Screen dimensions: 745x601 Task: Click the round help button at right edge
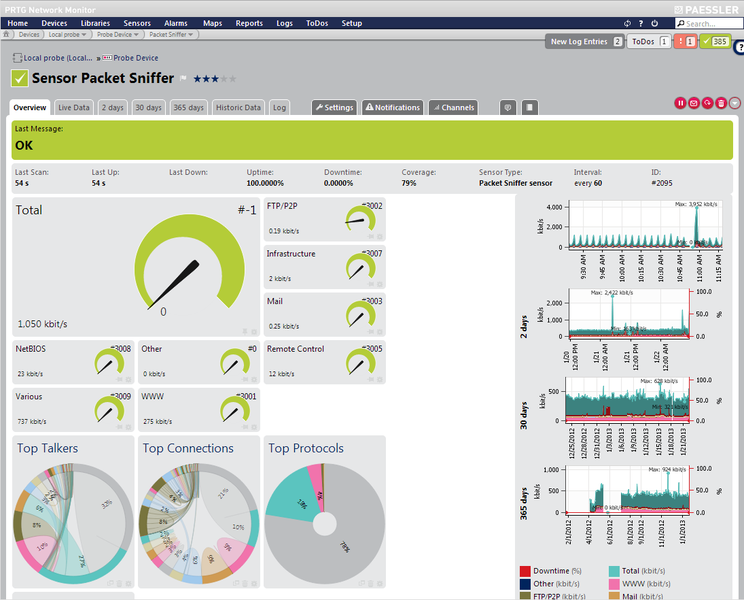tap(739, 47)
